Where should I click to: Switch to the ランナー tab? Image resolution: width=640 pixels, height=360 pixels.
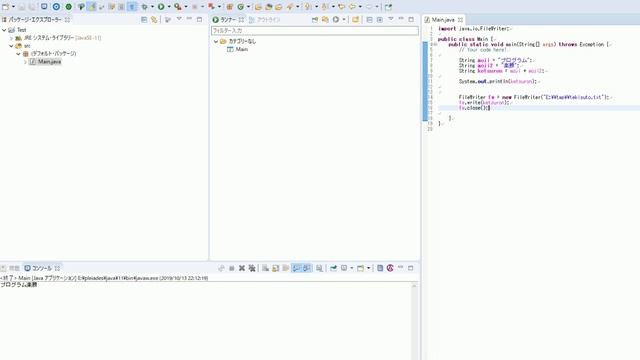[x=228, y=20]
